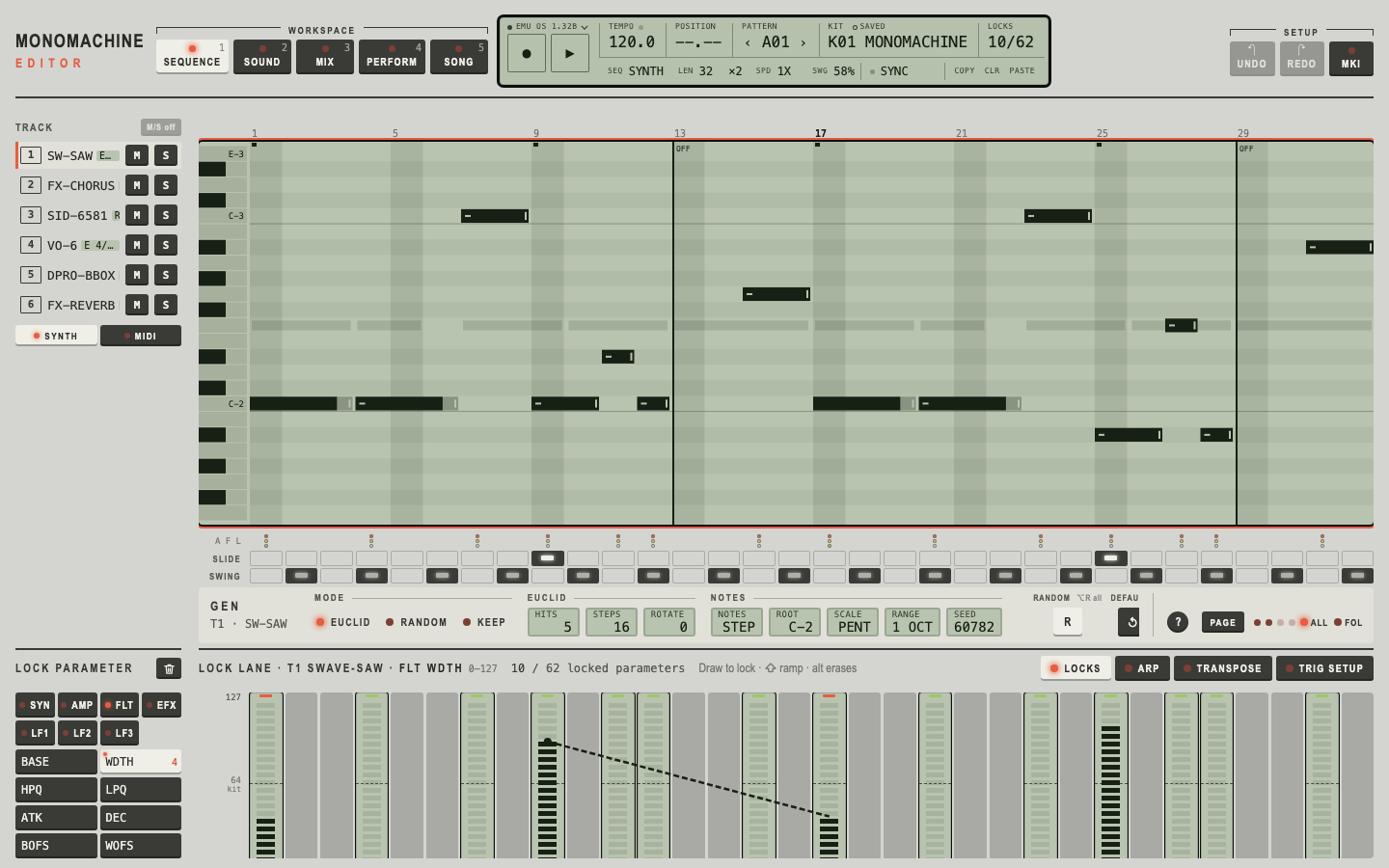Solo track 2 FX-CHORUS
1389x868 pixels.
pos(166,185)
